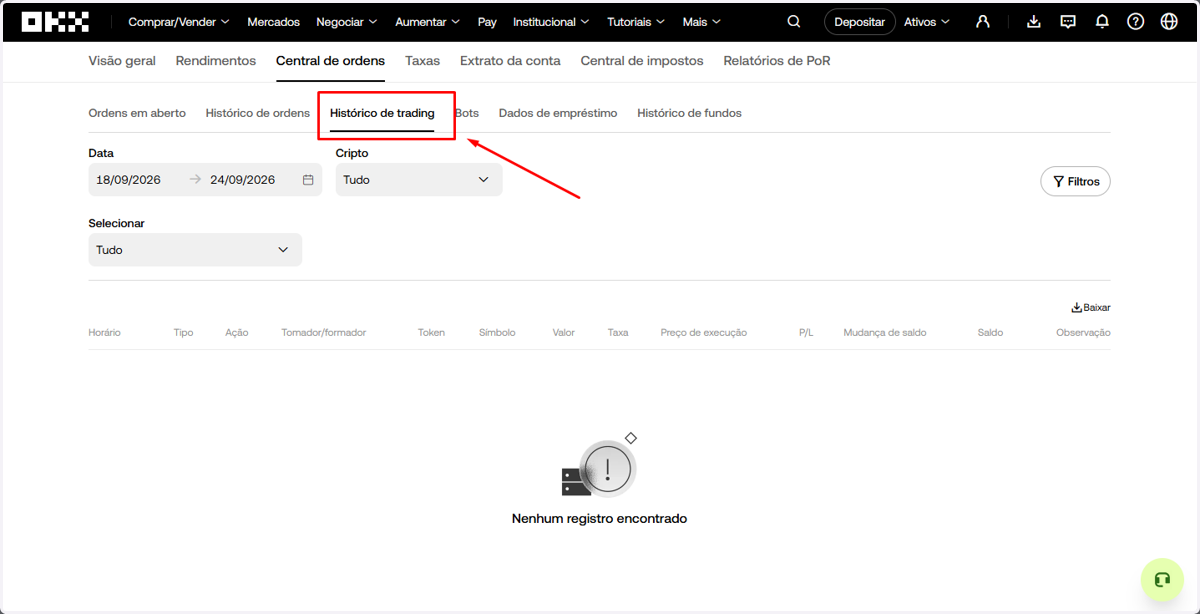The width and height of the screenshot is (1200, 614).
Task: Select Histórico de ordens subtab
Action: (258, 113)
